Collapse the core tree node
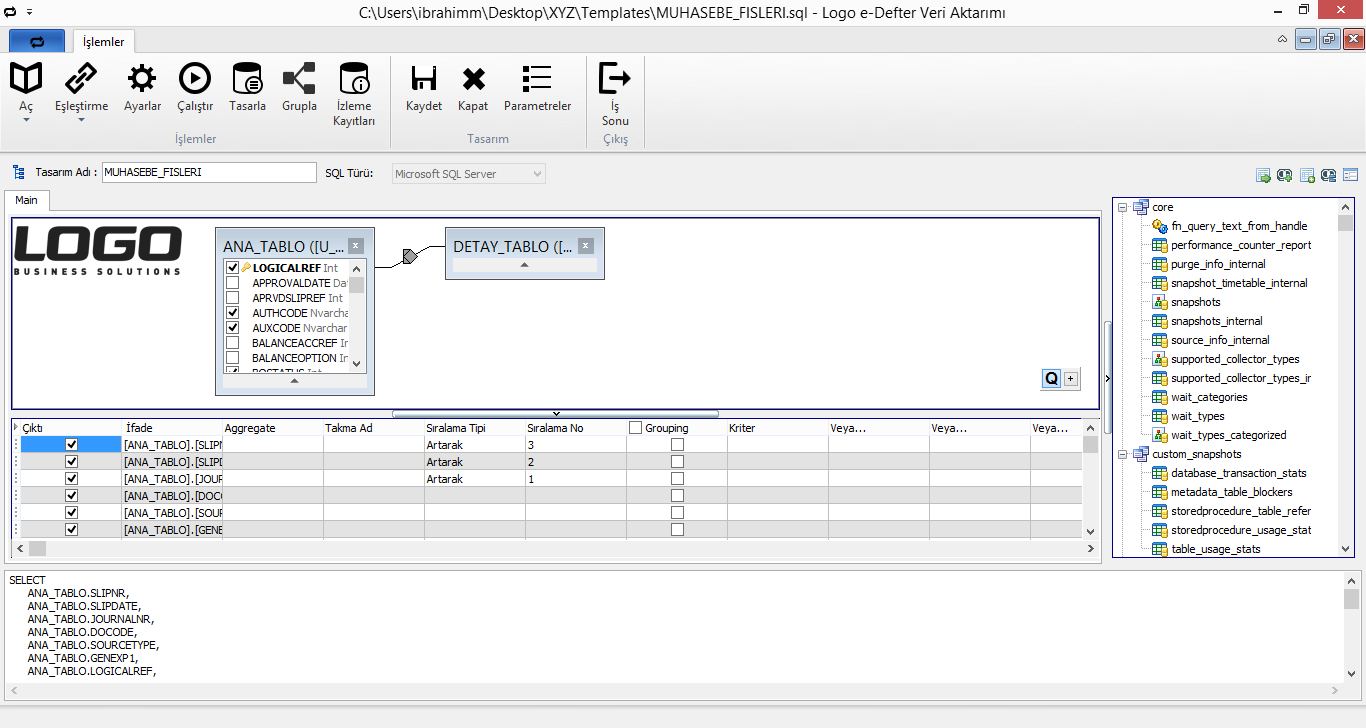This screenshot has width=1366, height=728. coord(1123,207)
